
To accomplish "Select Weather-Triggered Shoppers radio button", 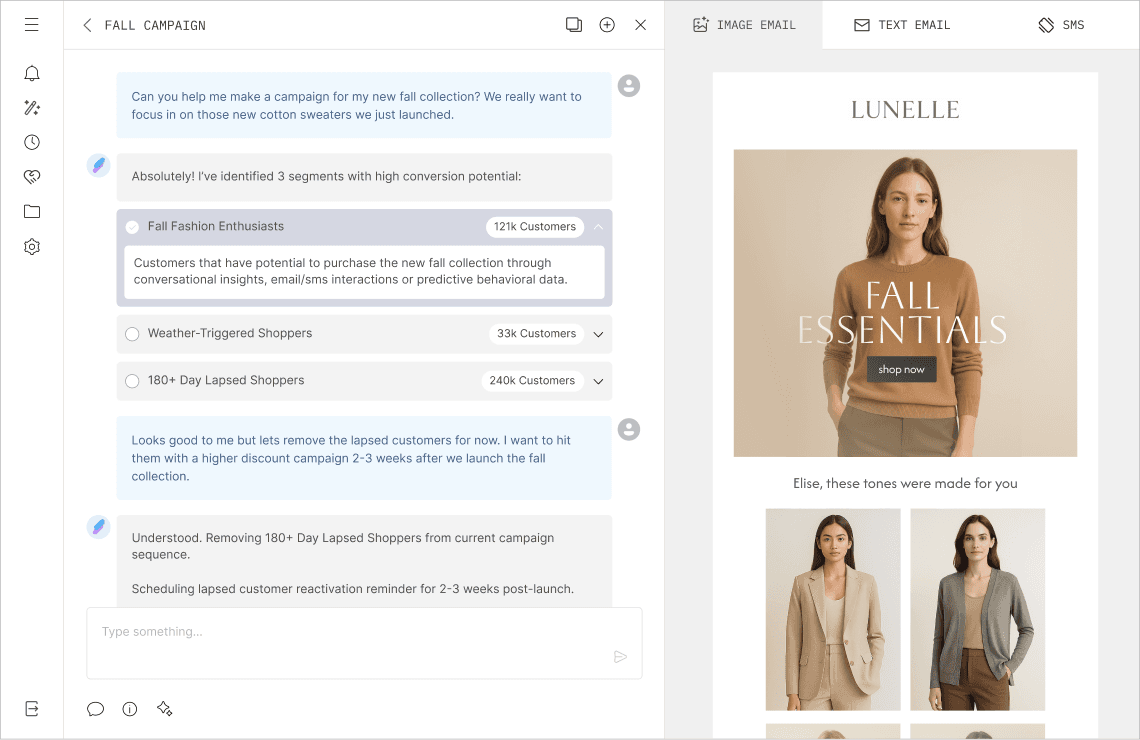I will click(x=132, y=334).
